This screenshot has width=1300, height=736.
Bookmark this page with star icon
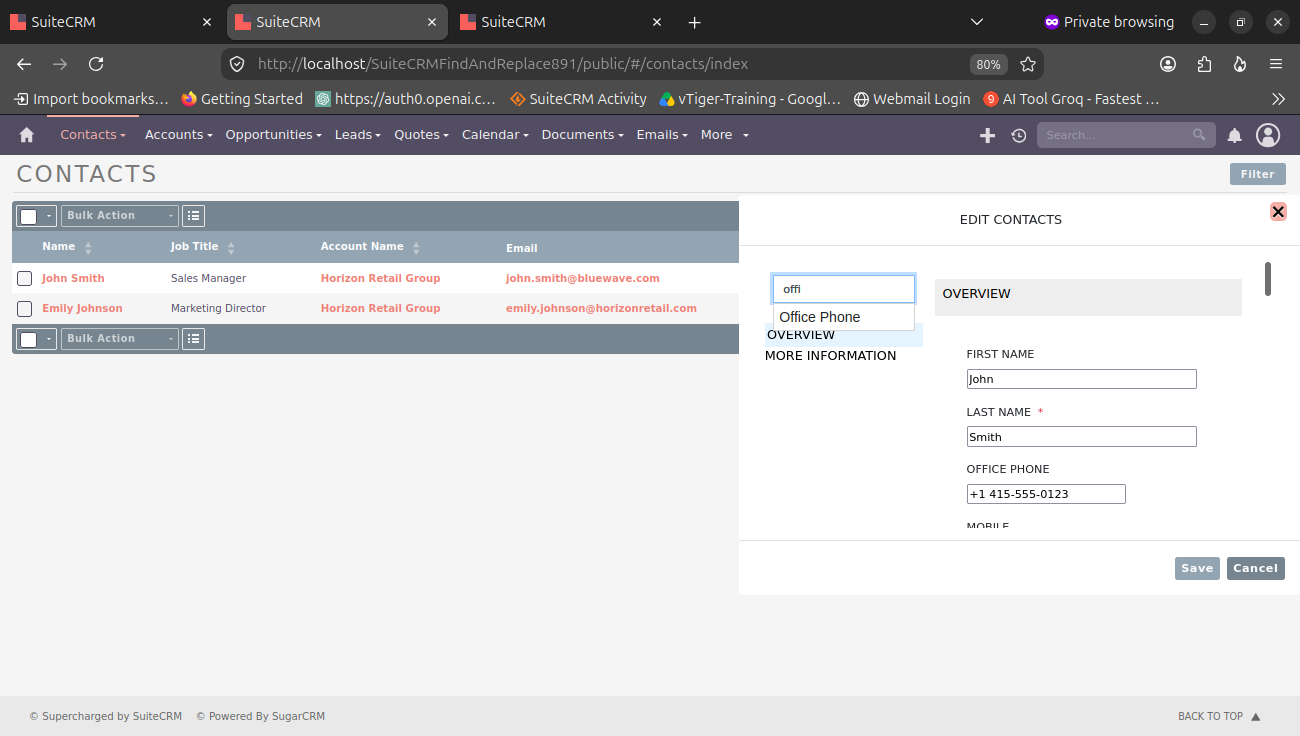click(1028, 64)
